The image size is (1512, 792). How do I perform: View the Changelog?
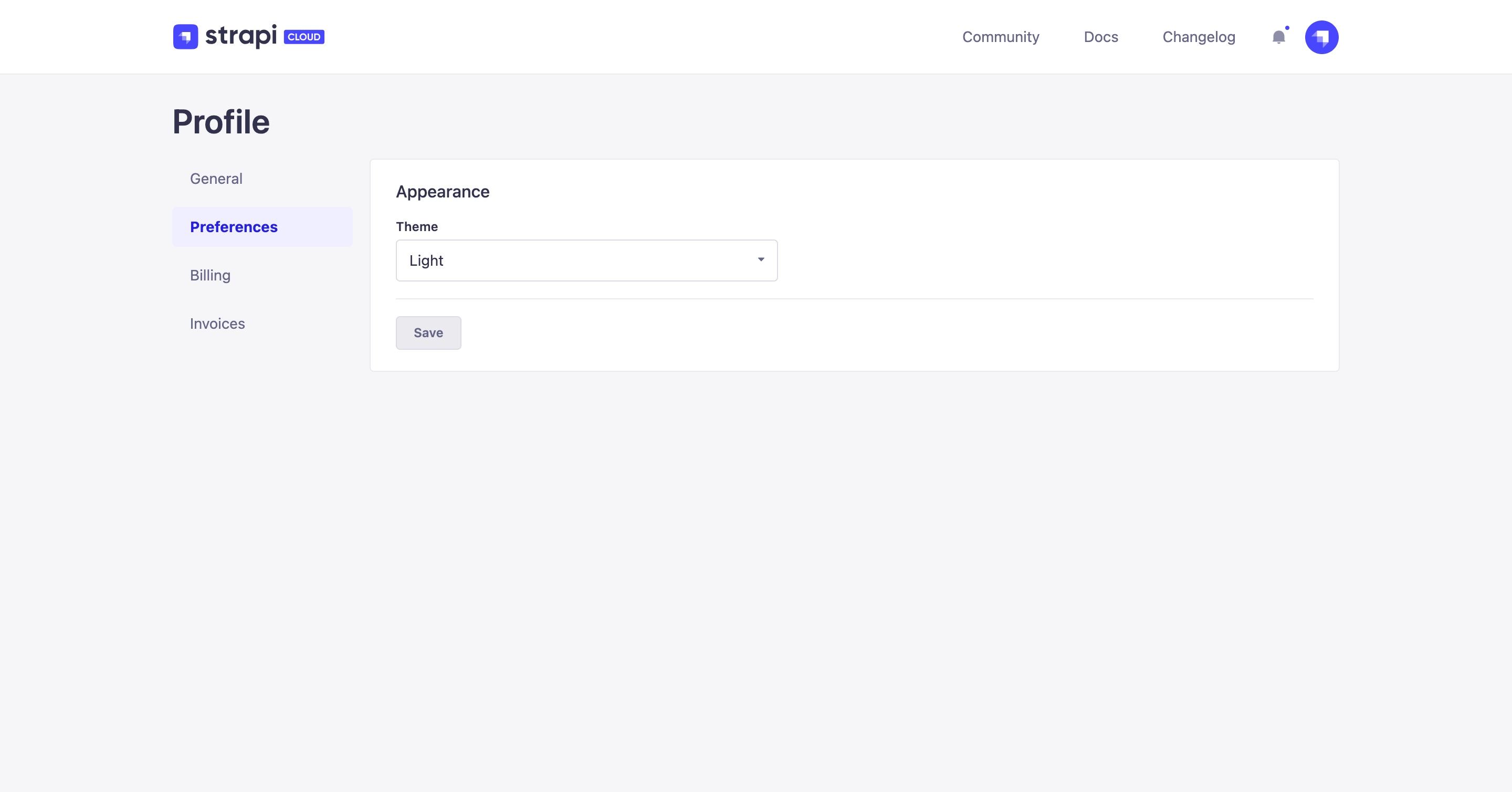1199,37
